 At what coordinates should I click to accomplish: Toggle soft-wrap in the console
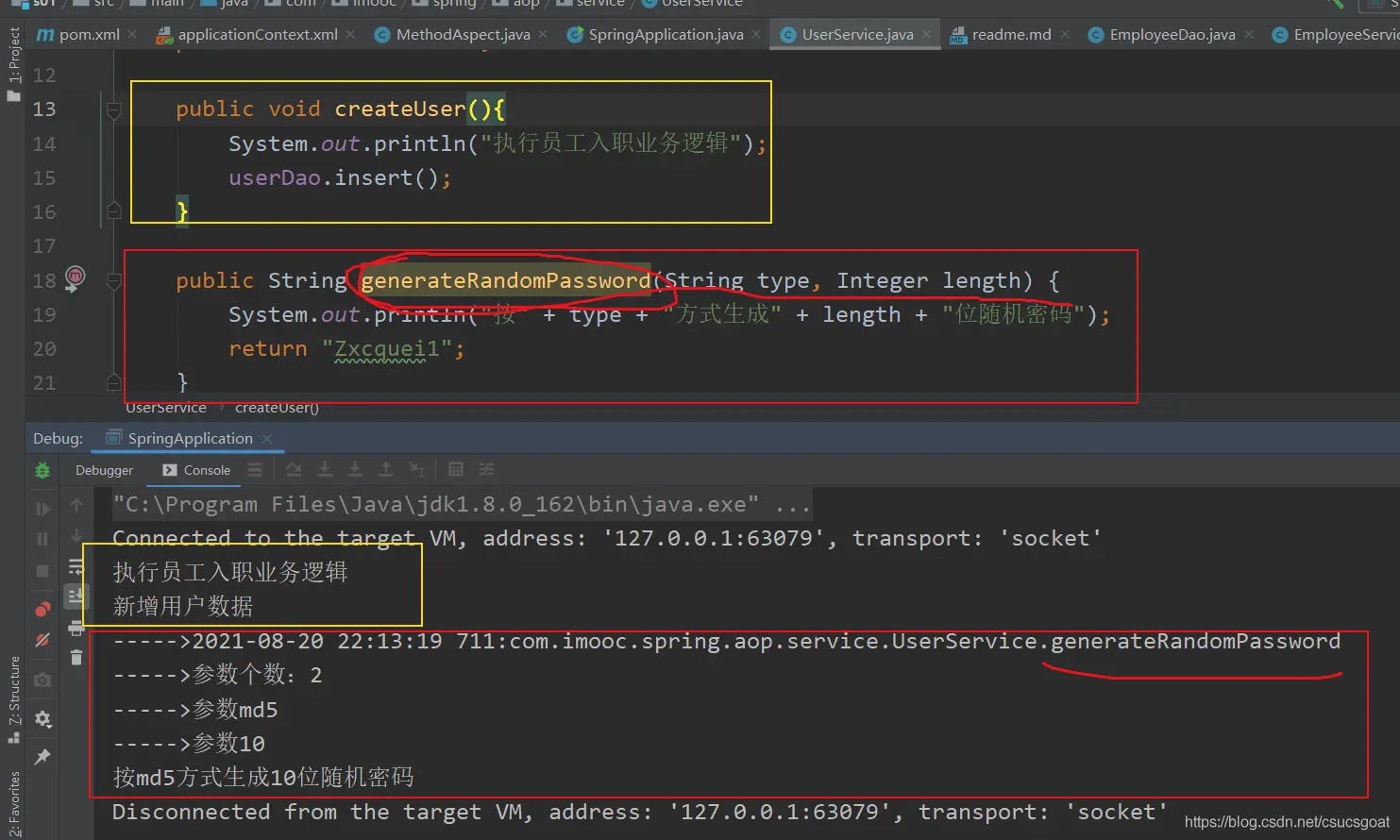pyautogui.click(x=76, y=566)
